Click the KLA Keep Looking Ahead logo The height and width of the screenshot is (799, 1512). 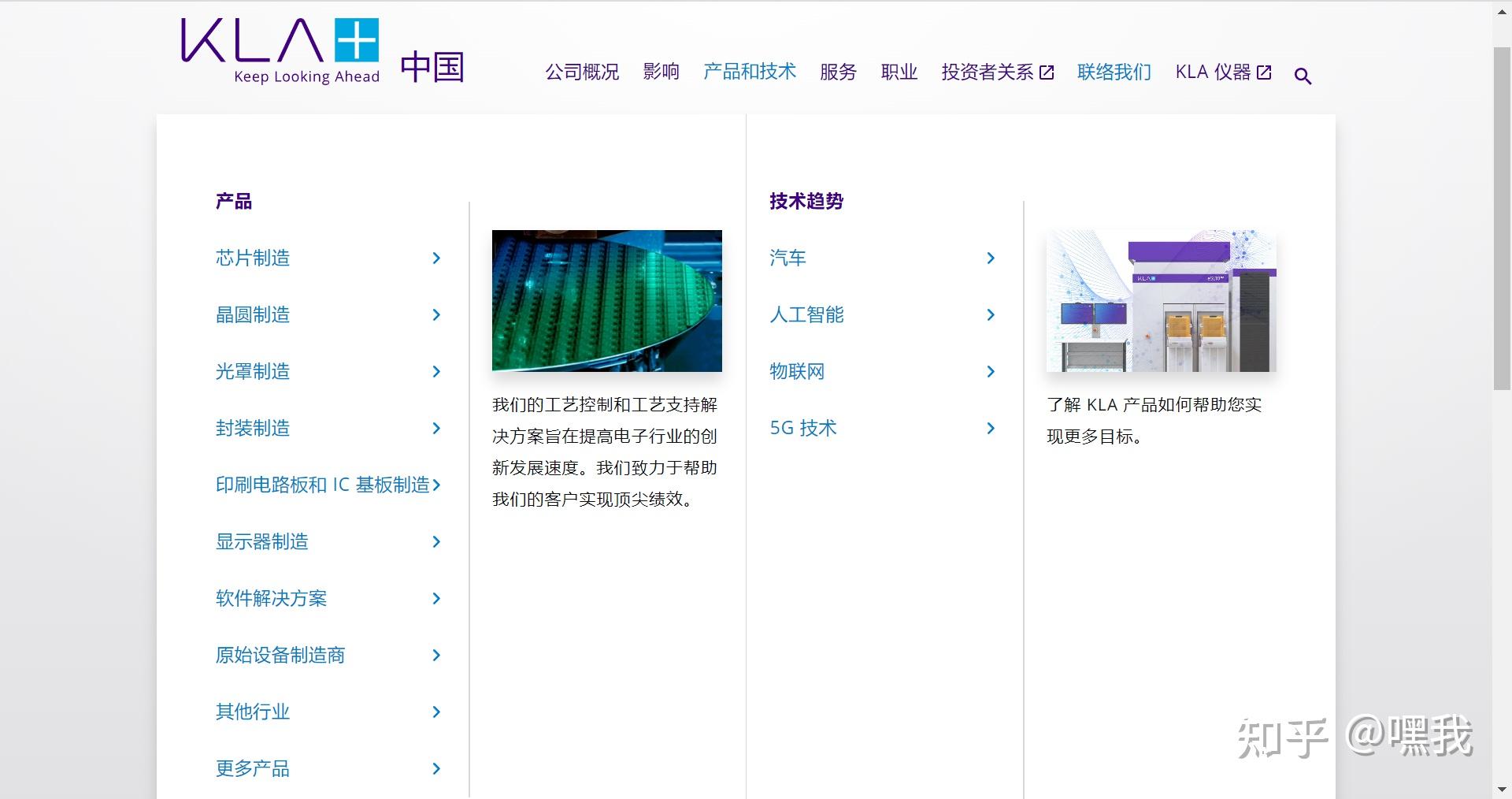pyautogui.click(x=280, y=49)
